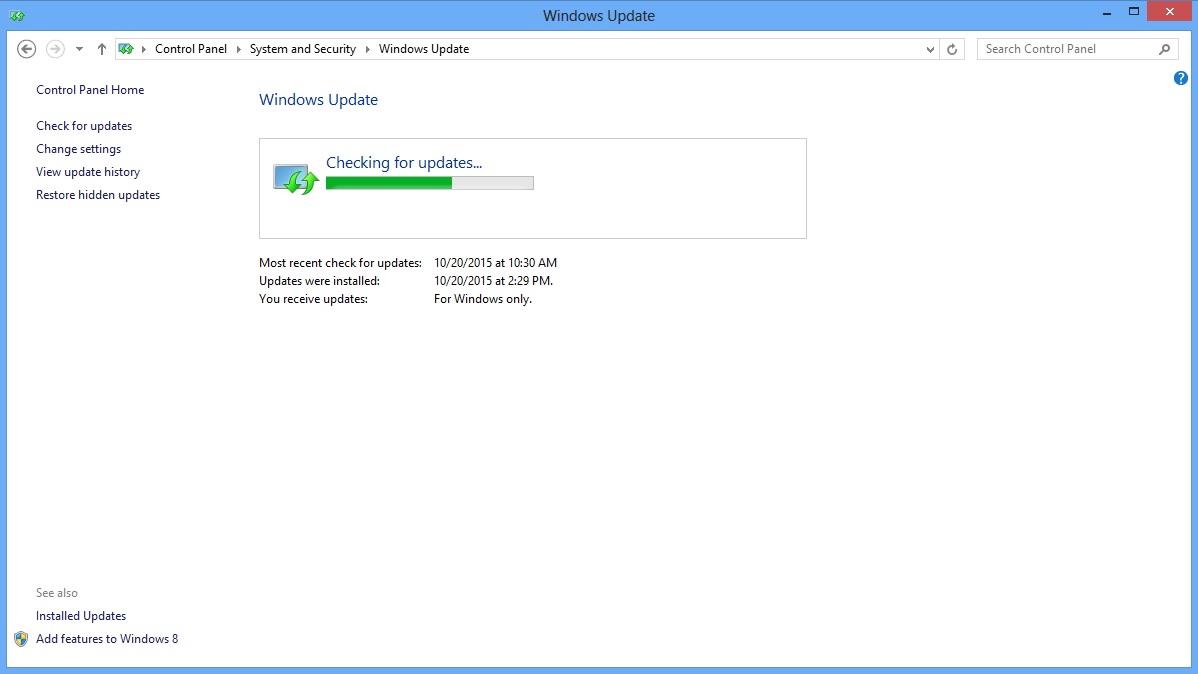Go up one level with the Up arrow
Image resolution: width=1198 pixels, height=674 pixels.
coord(102,49)
